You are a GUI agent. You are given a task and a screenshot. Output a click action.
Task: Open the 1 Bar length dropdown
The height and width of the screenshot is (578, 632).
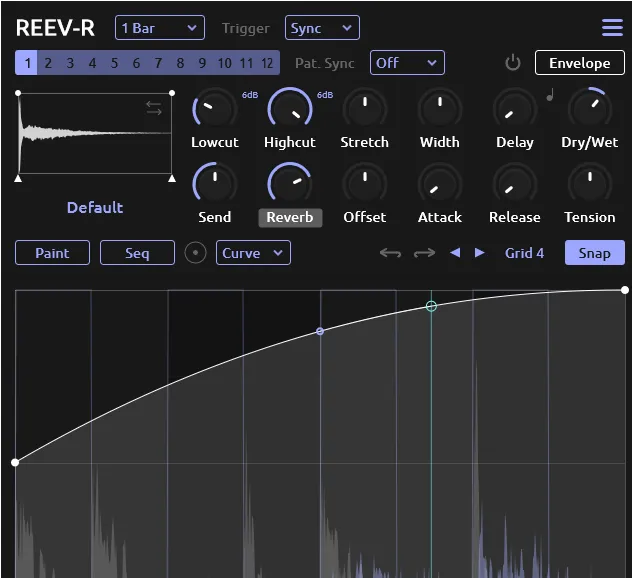point(160,28)
